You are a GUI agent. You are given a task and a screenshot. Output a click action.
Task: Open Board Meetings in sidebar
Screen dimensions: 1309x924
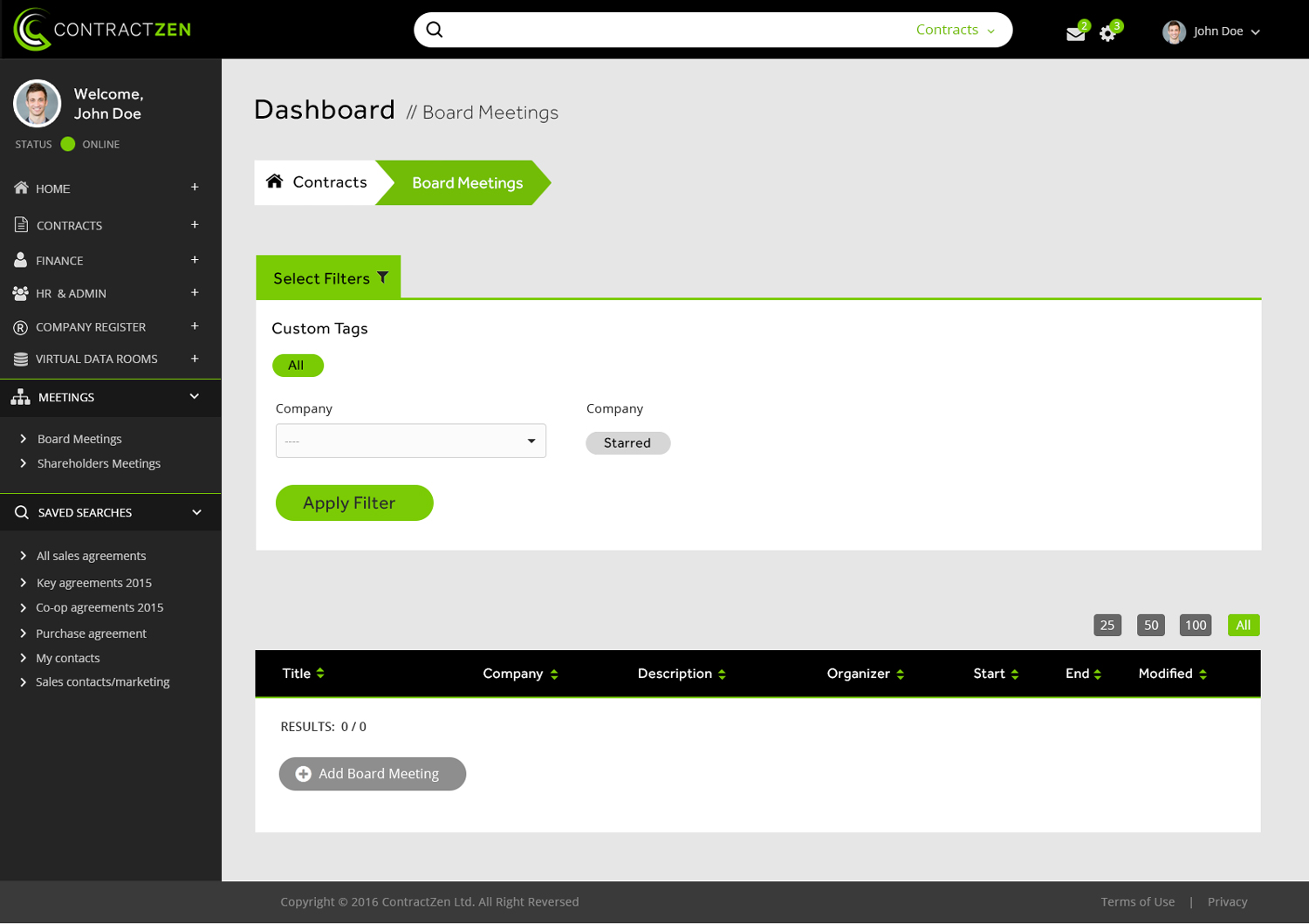[x=79, y=439]
